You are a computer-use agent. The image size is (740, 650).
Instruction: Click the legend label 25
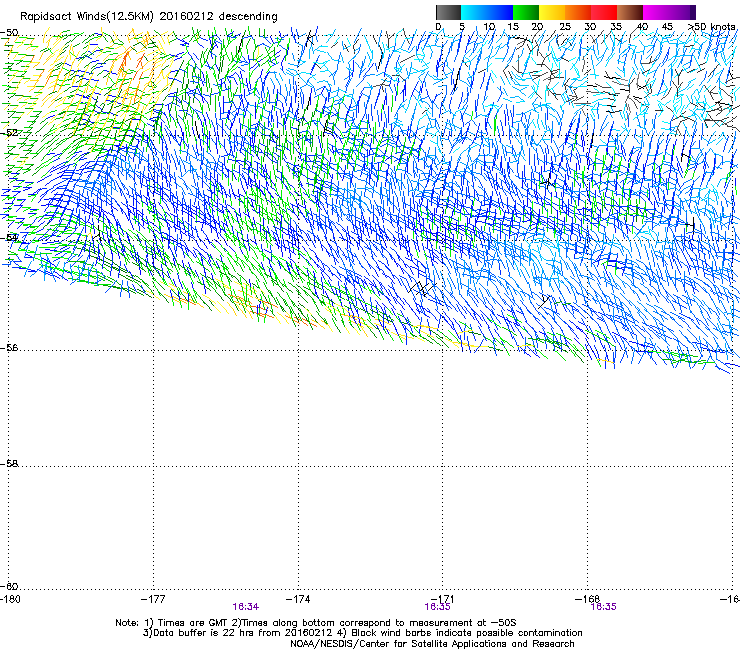[565, 27]
